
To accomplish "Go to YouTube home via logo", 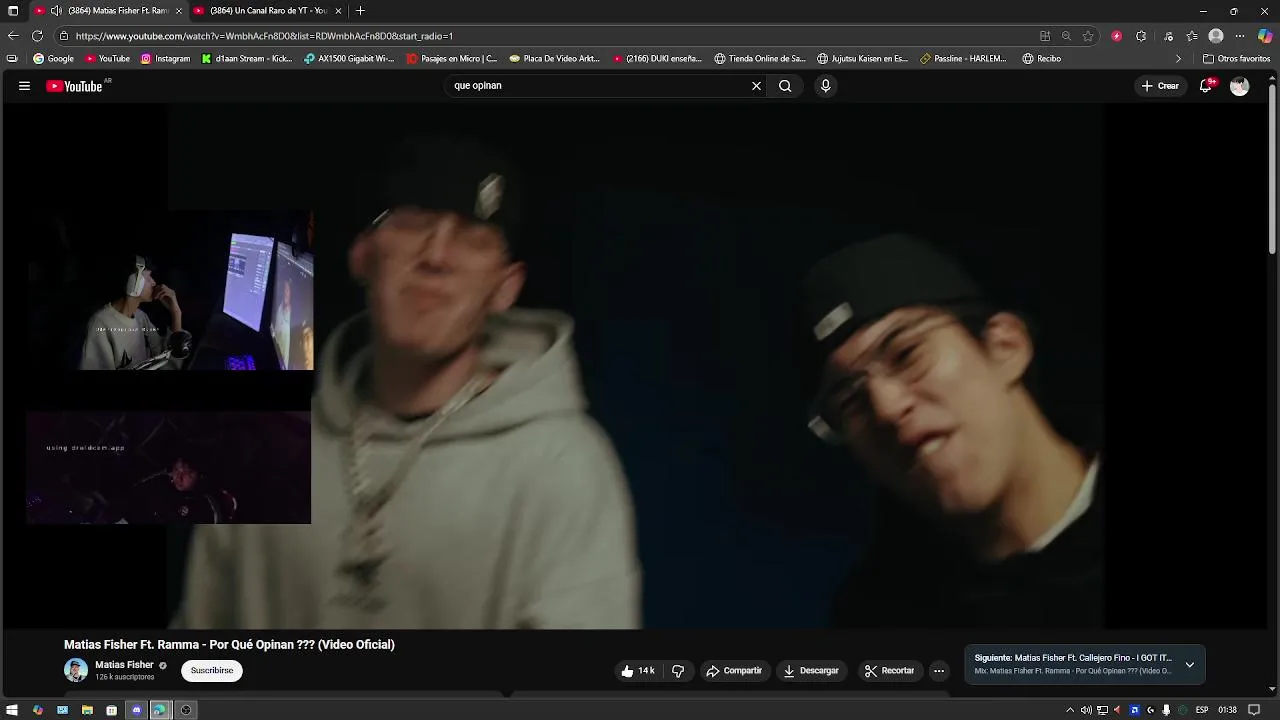I will [75, 86].
